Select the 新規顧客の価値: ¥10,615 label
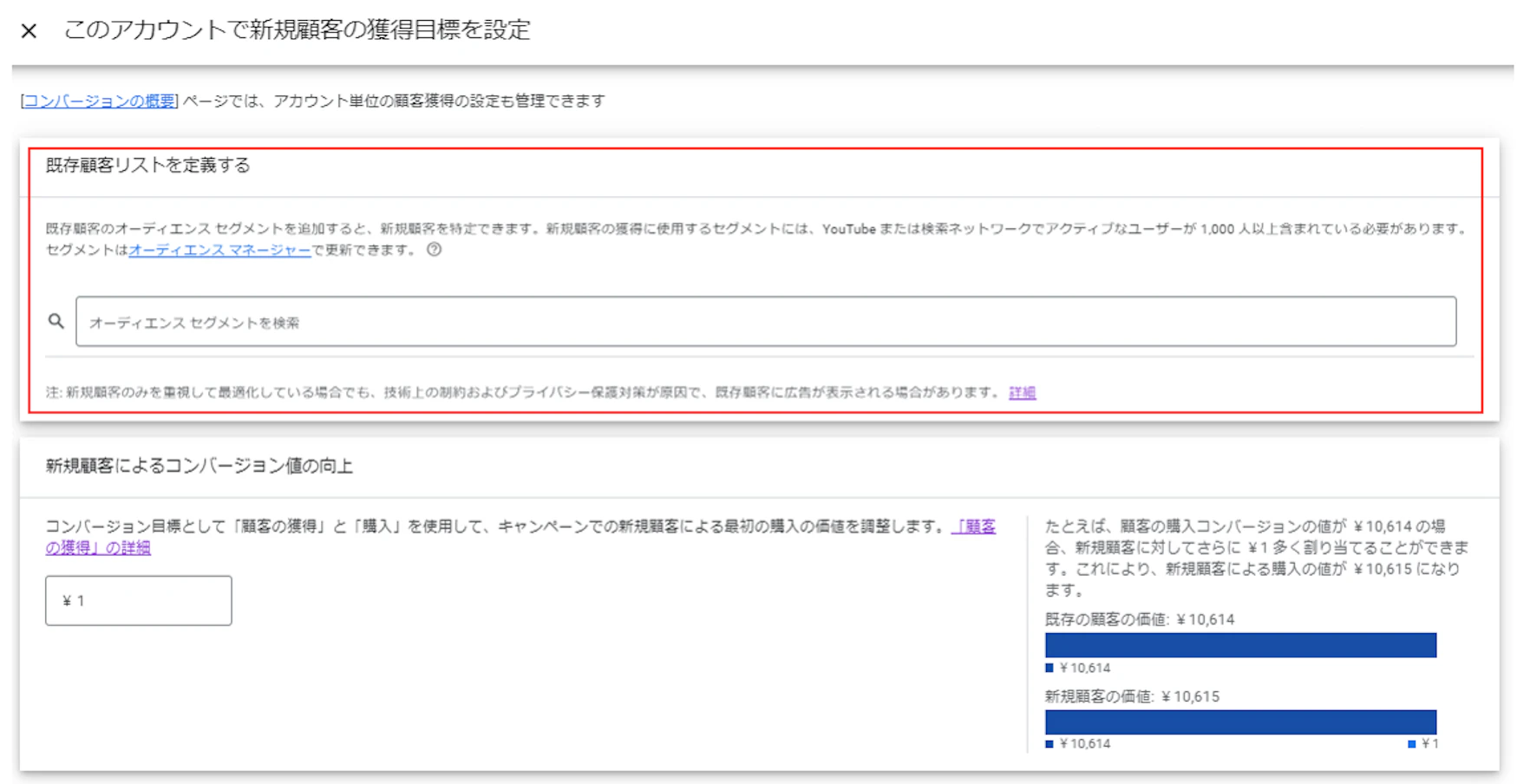The image size is (1530, 784). 1132,696
